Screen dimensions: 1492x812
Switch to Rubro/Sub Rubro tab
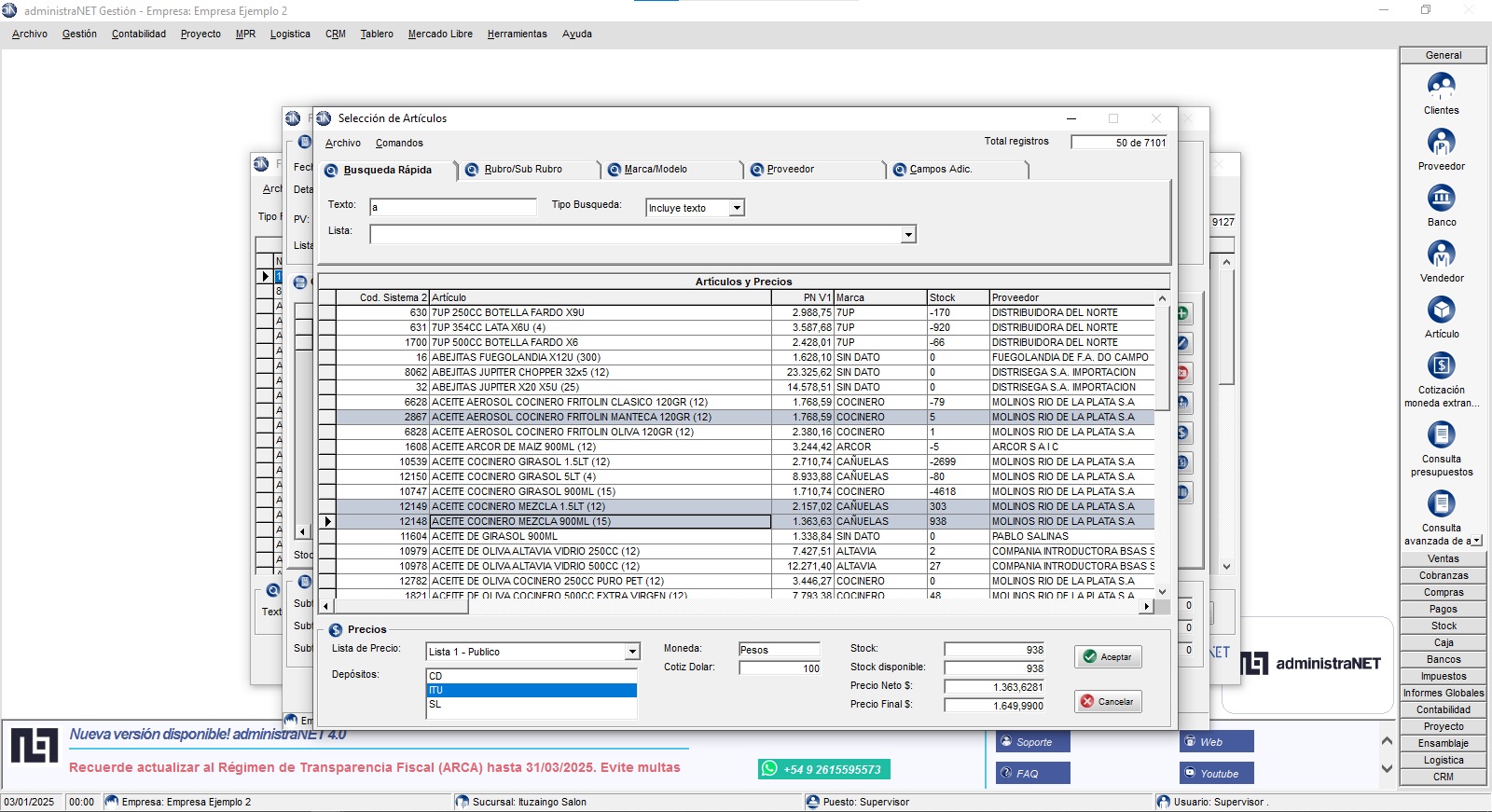530,170
